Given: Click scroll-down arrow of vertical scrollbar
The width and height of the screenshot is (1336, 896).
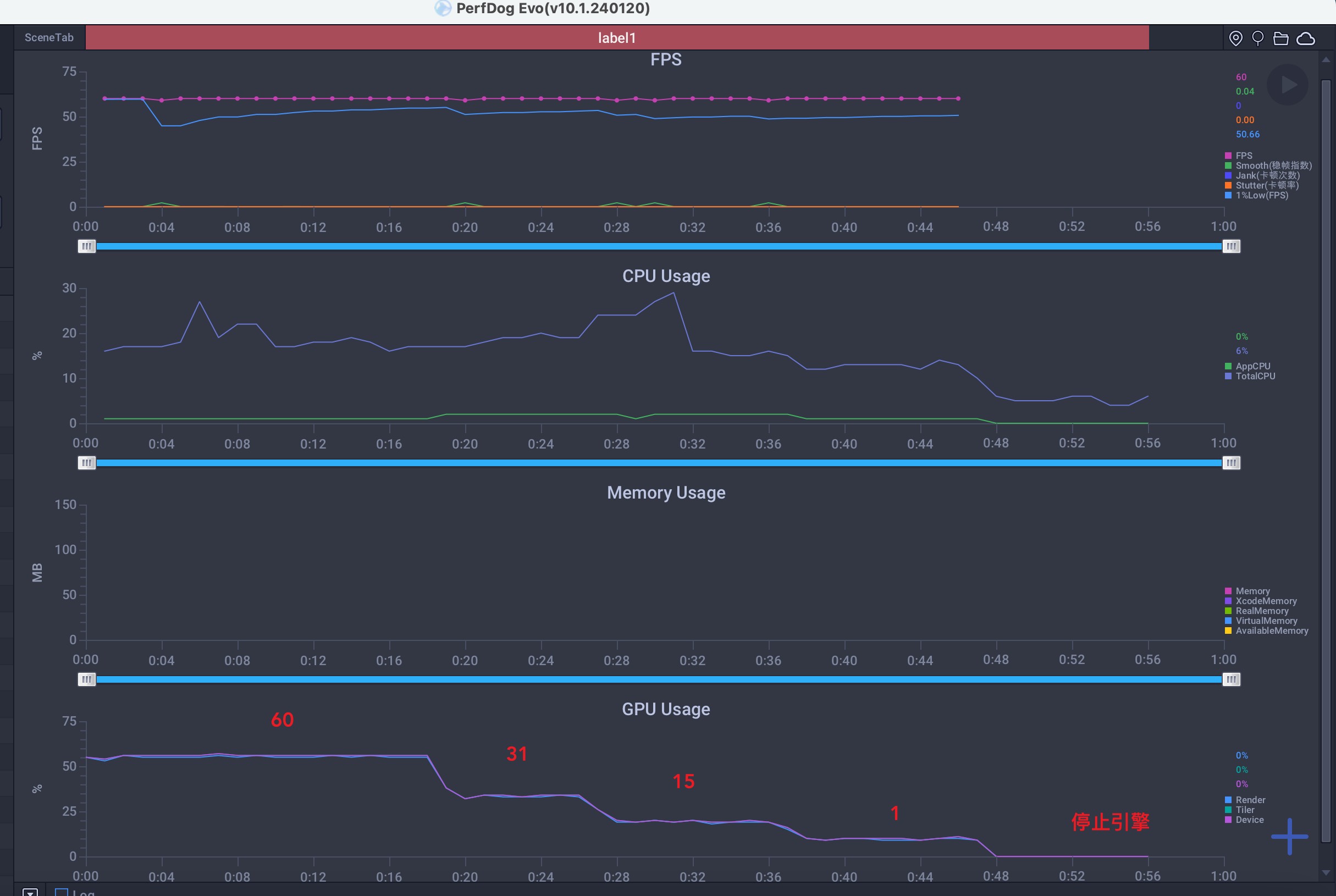Looking at the screenshot, I should pos(1326,872).
